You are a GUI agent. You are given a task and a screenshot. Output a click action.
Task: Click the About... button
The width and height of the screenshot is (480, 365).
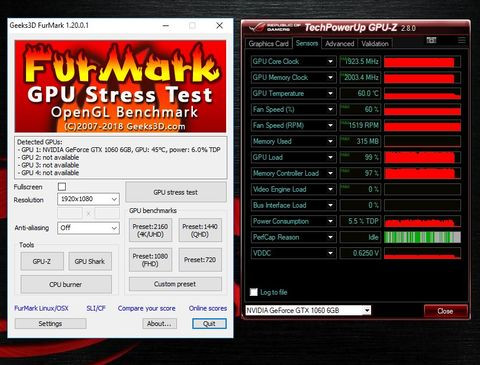coord(160,324)
